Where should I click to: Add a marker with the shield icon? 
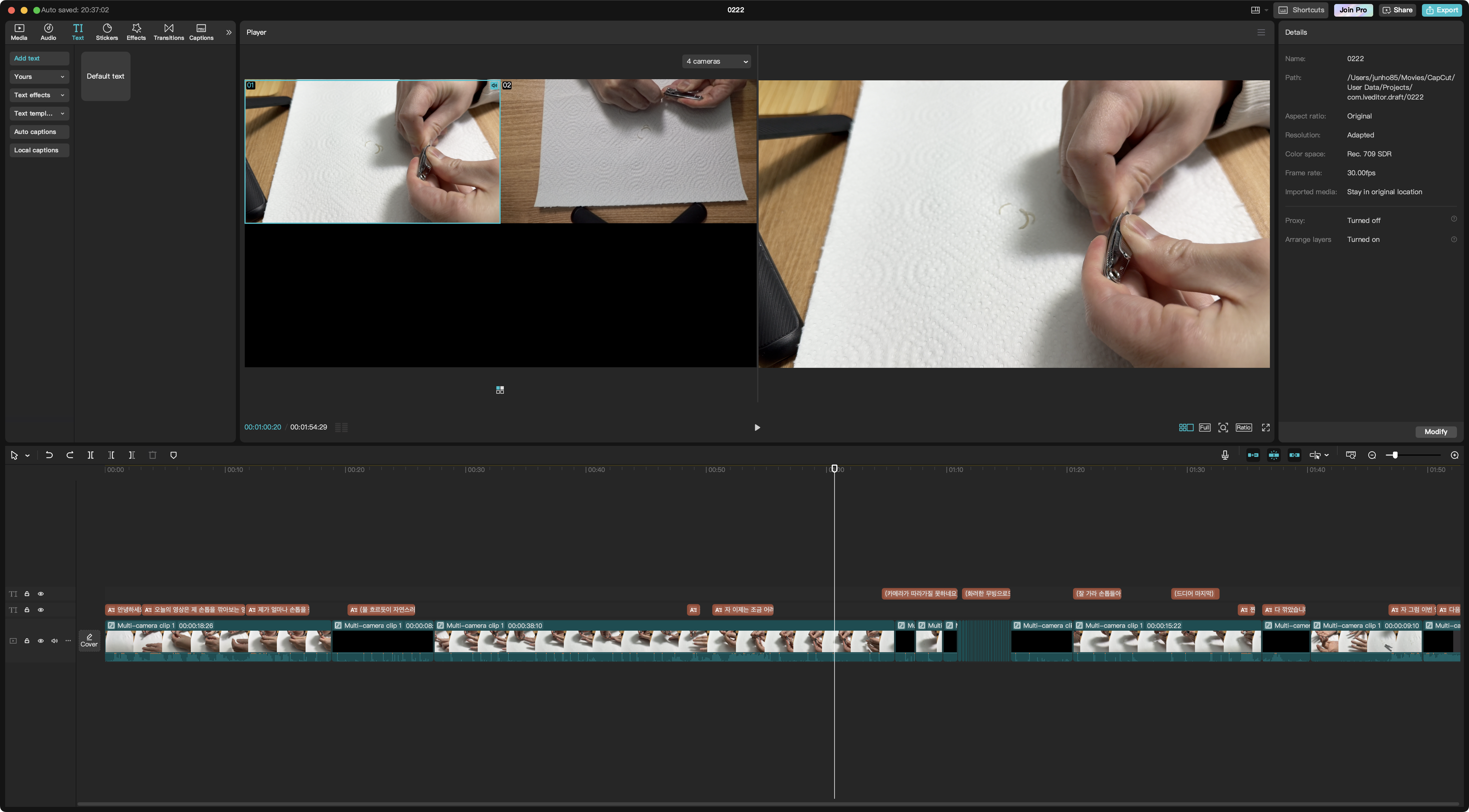click(x=173, y=455)
